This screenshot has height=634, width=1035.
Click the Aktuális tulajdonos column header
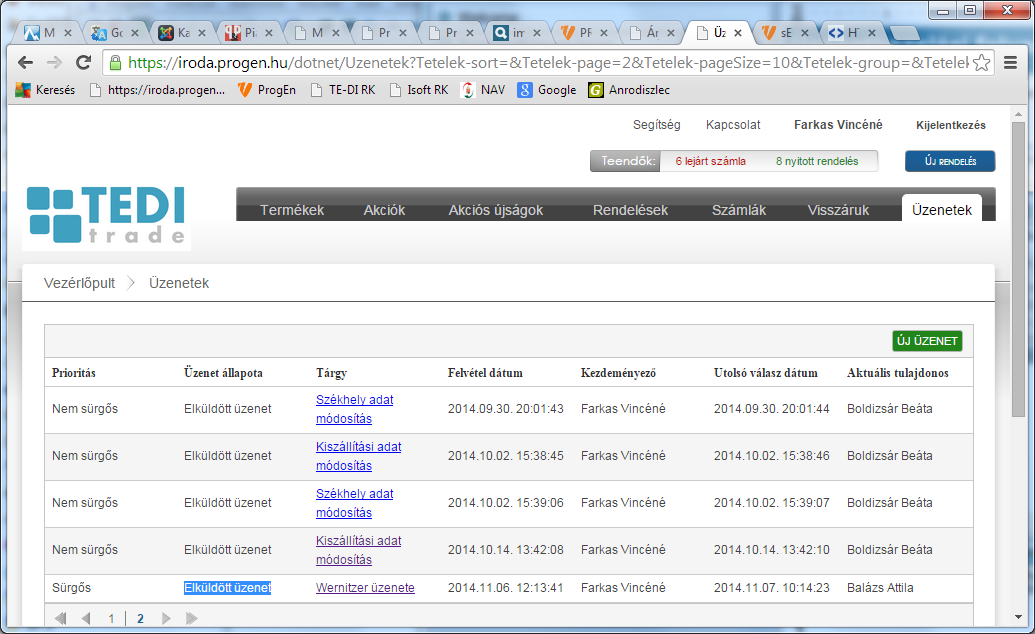point(898,373)
